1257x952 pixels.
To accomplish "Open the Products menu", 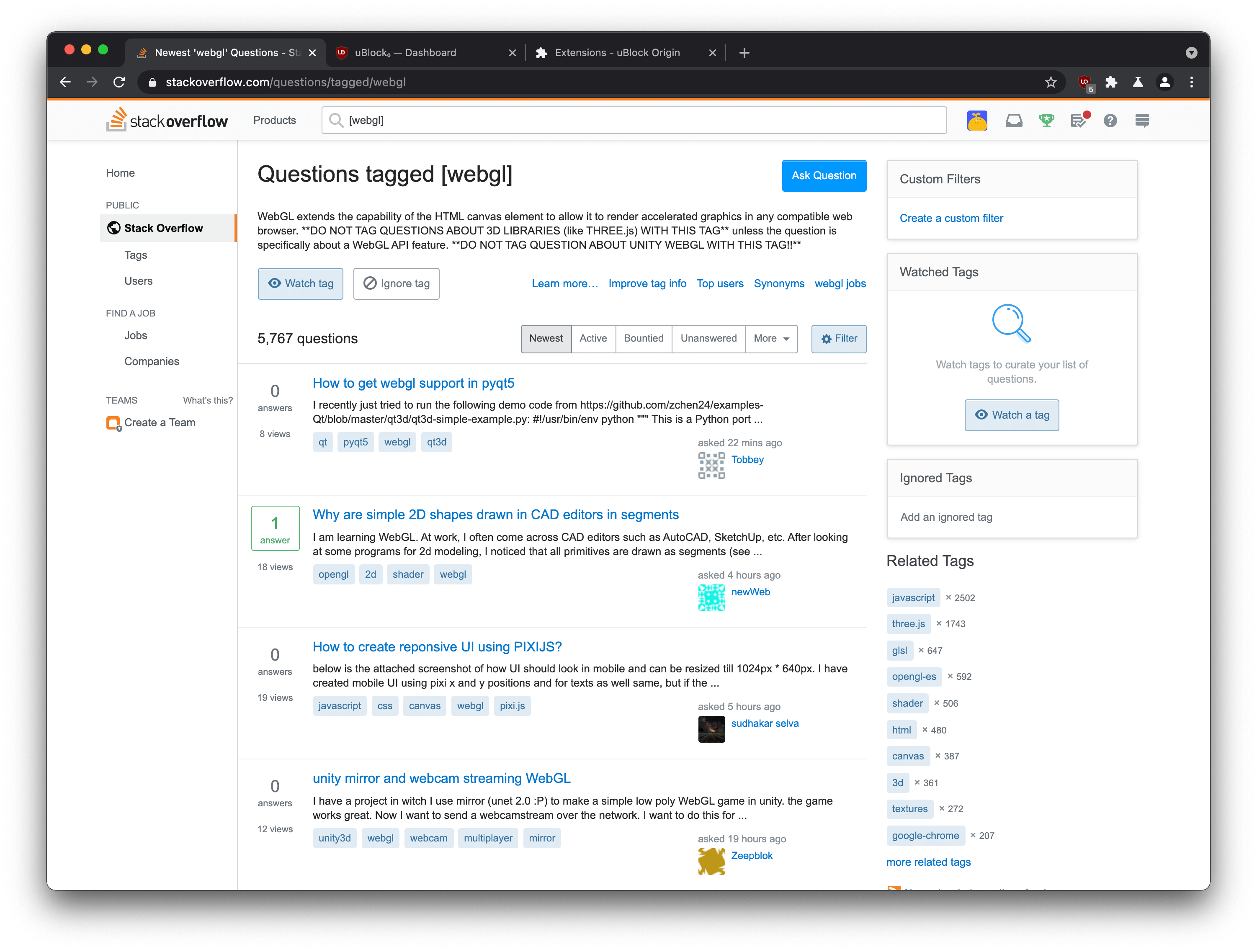I will [x=275, y=120].
